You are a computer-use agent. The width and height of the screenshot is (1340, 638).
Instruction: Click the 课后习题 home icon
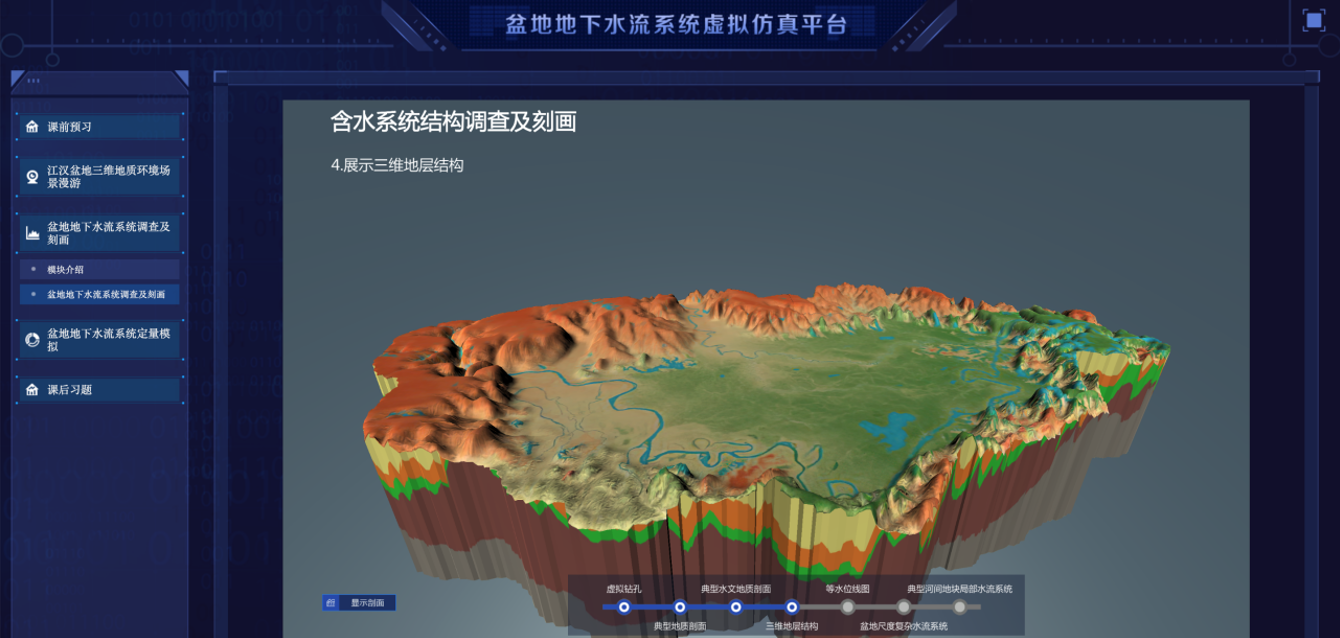tap(32, 390)
